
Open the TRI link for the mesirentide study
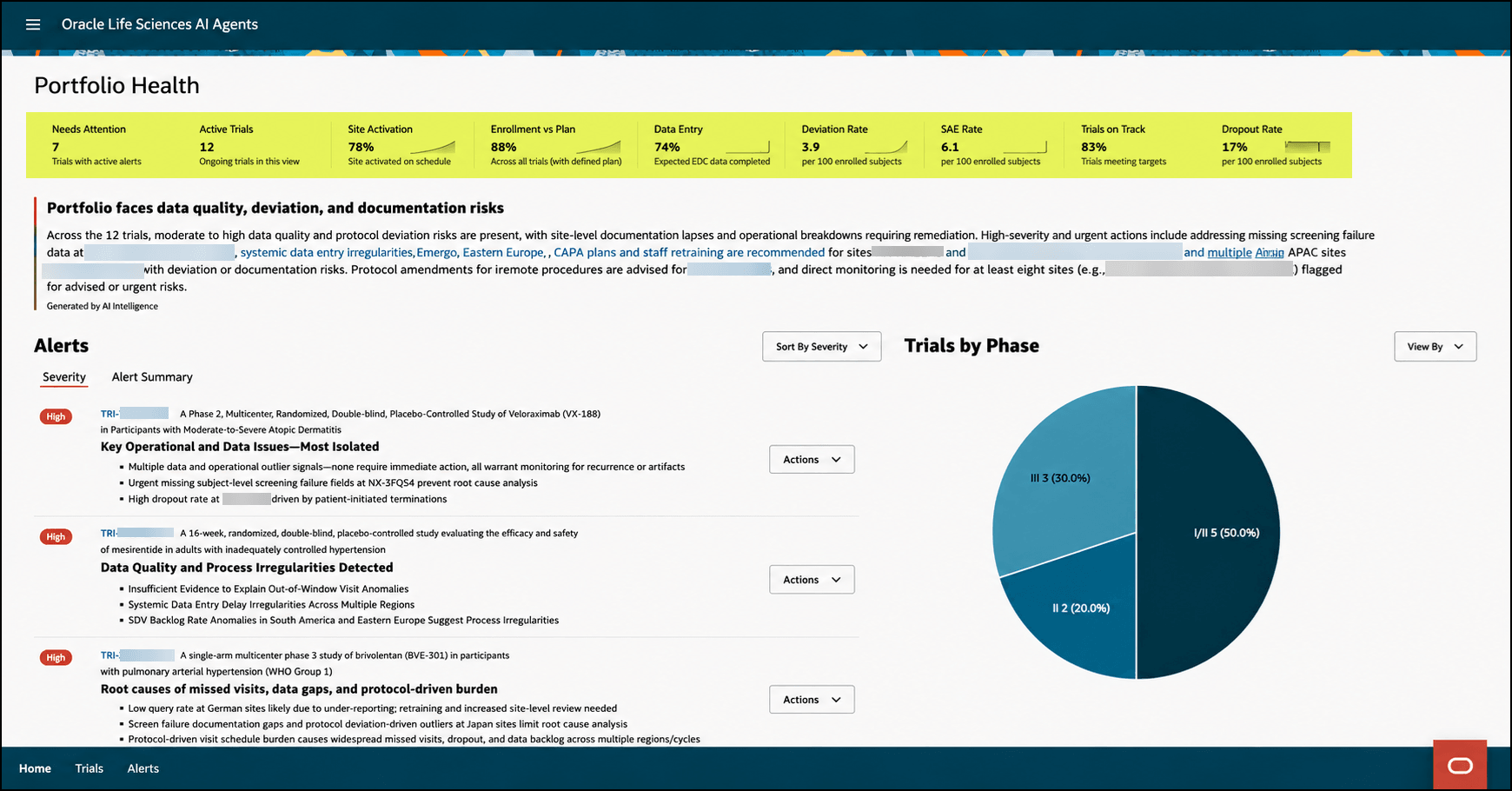[x=136, y=533]
